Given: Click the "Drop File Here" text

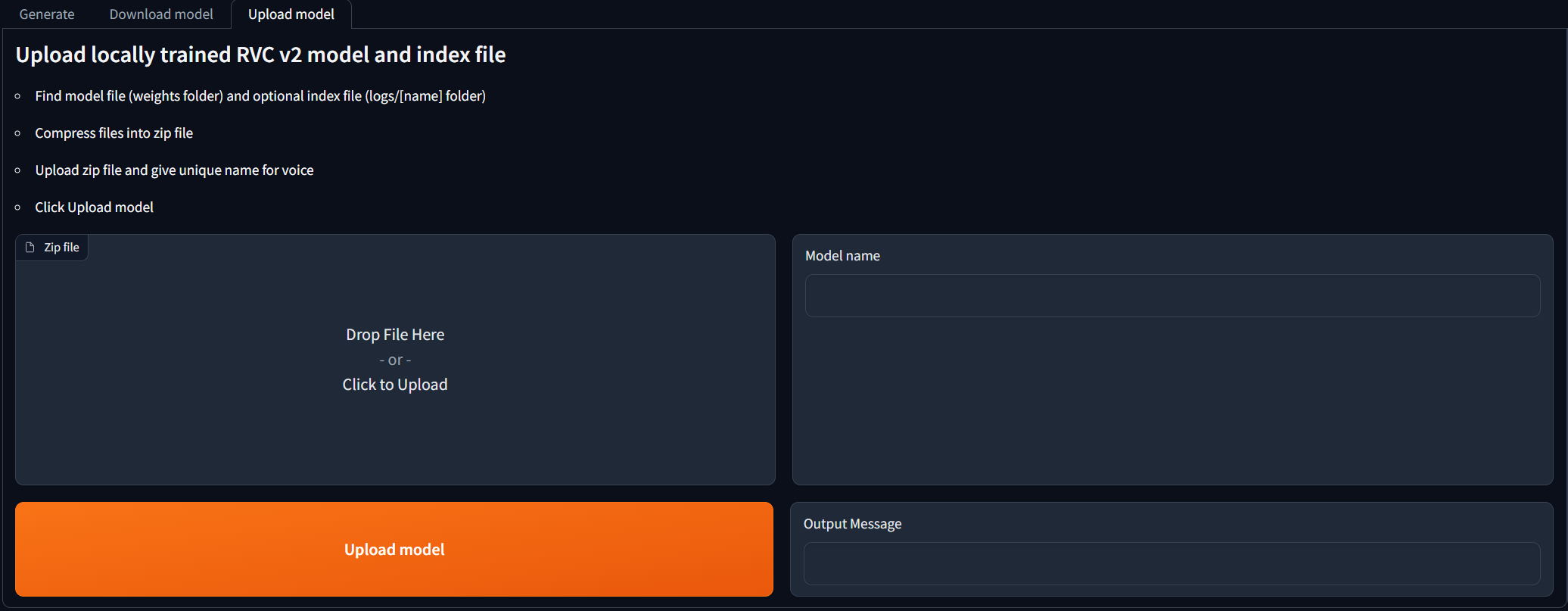Looking at the screenshot, I should click(395, 335).
